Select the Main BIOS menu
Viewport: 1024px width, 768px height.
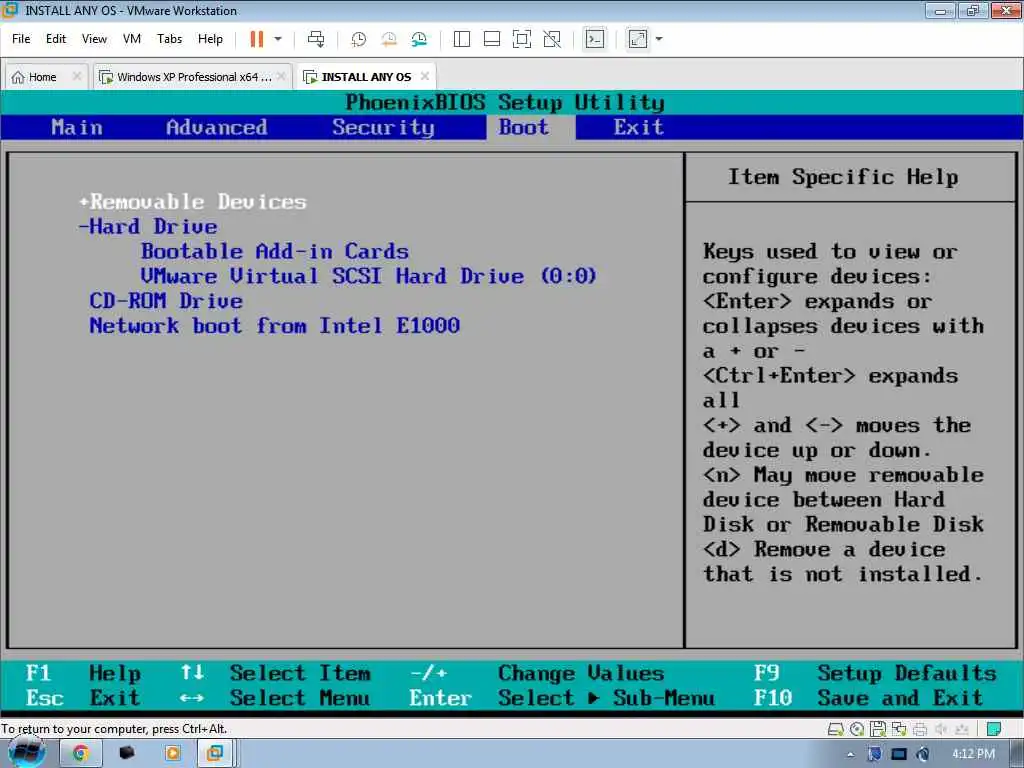click(x=77, y=127)
